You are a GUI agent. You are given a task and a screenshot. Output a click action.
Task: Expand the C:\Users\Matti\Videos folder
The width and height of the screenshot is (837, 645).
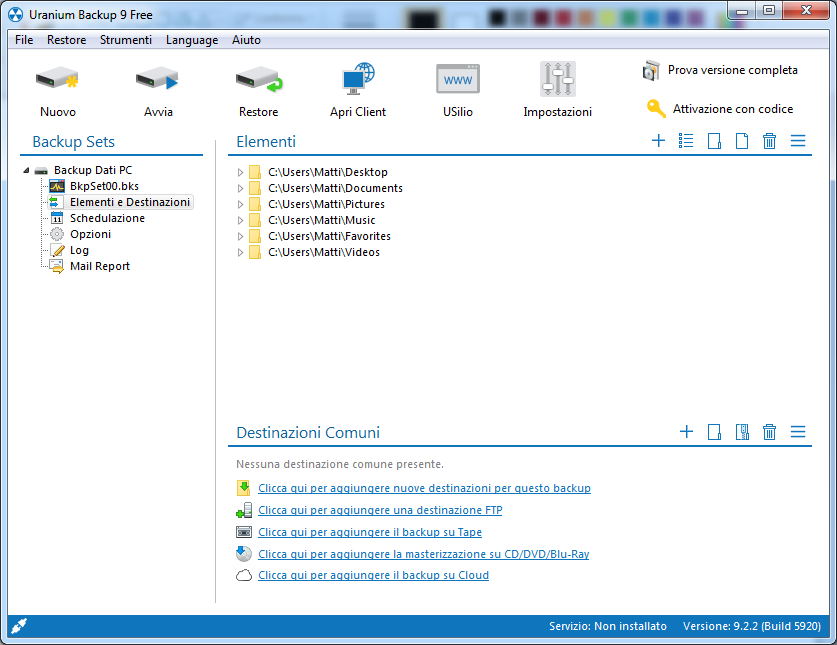pos(240,253)
